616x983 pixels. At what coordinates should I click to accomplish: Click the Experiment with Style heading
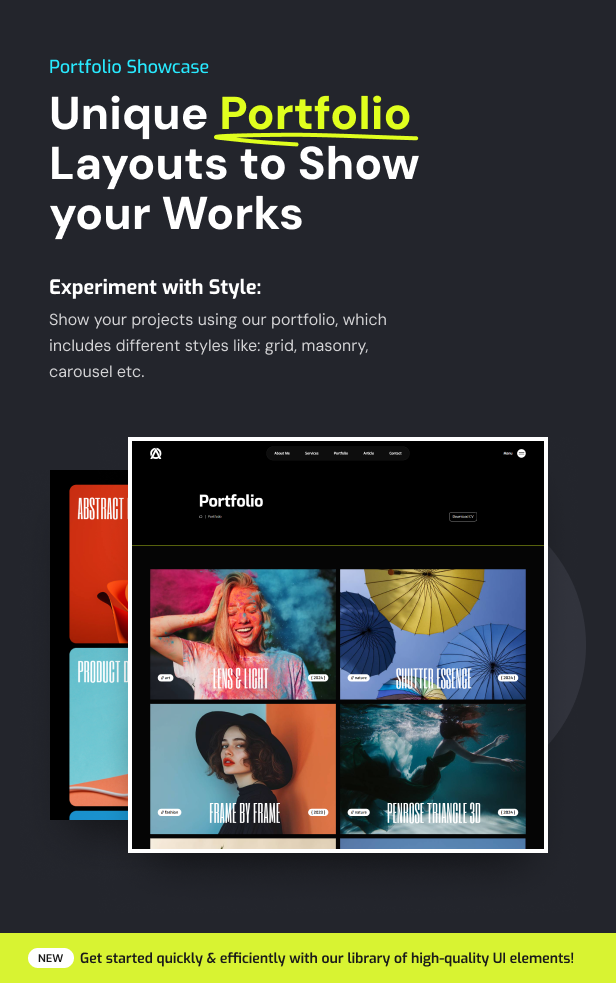coord(155,287)
